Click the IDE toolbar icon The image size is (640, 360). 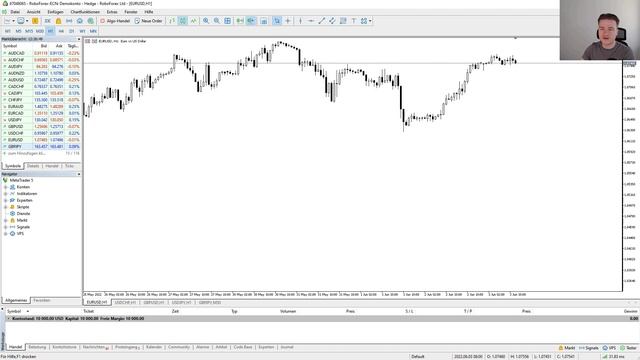(x=47, y=21)
